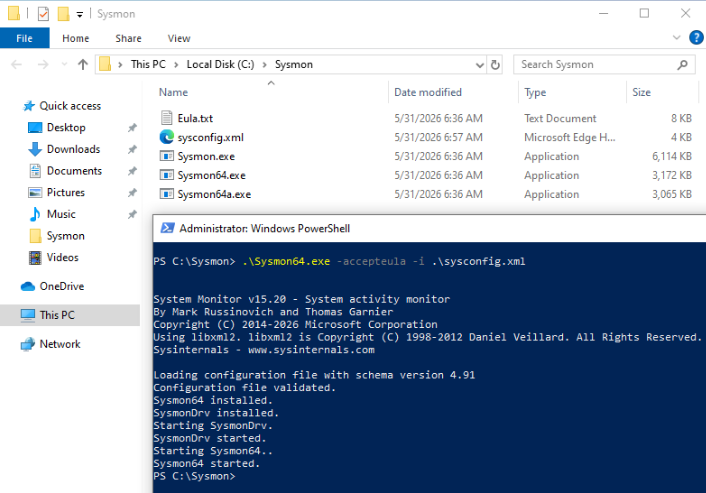Screen dimensions: 706x493
Task: Expand chevron after Local Disk (C:) breadcrumb
Action: (264, 65)
